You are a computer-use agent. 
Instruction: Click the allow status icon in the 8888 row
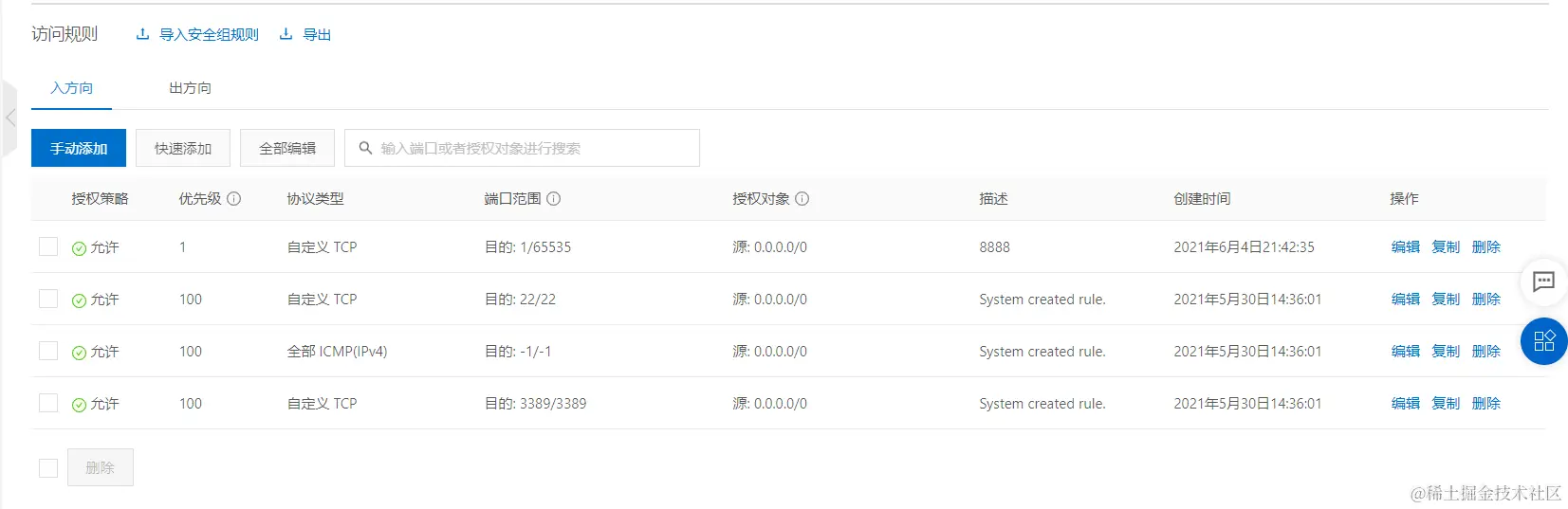click(x=79, y=248)
